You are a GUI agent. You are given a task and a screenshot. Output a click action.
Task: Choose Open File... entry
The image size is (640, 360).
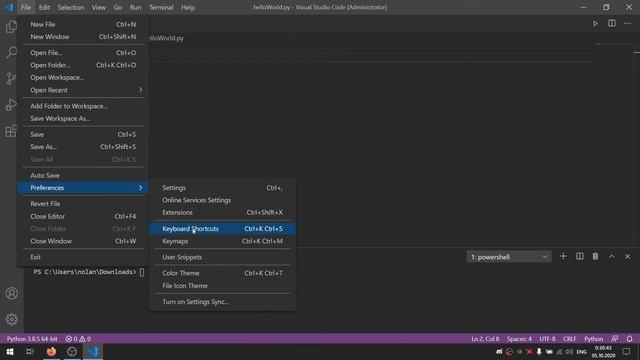pyautogui.click(x=83, y=53)
